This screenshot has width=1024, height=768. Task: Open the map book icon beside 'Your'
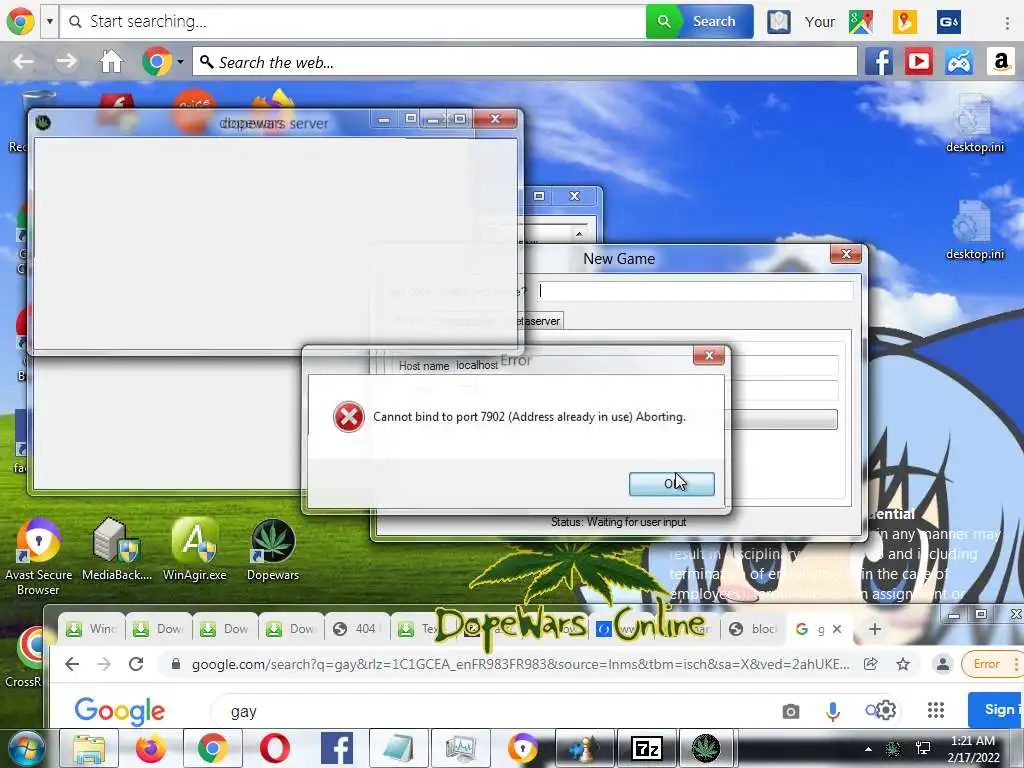778,22
